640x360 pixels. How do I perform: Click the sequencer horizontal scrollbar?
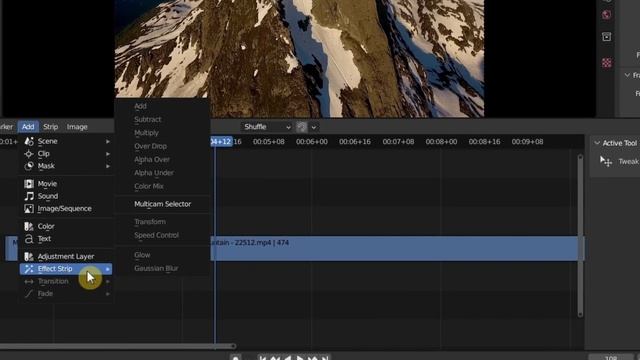click(x=118, y=347)
